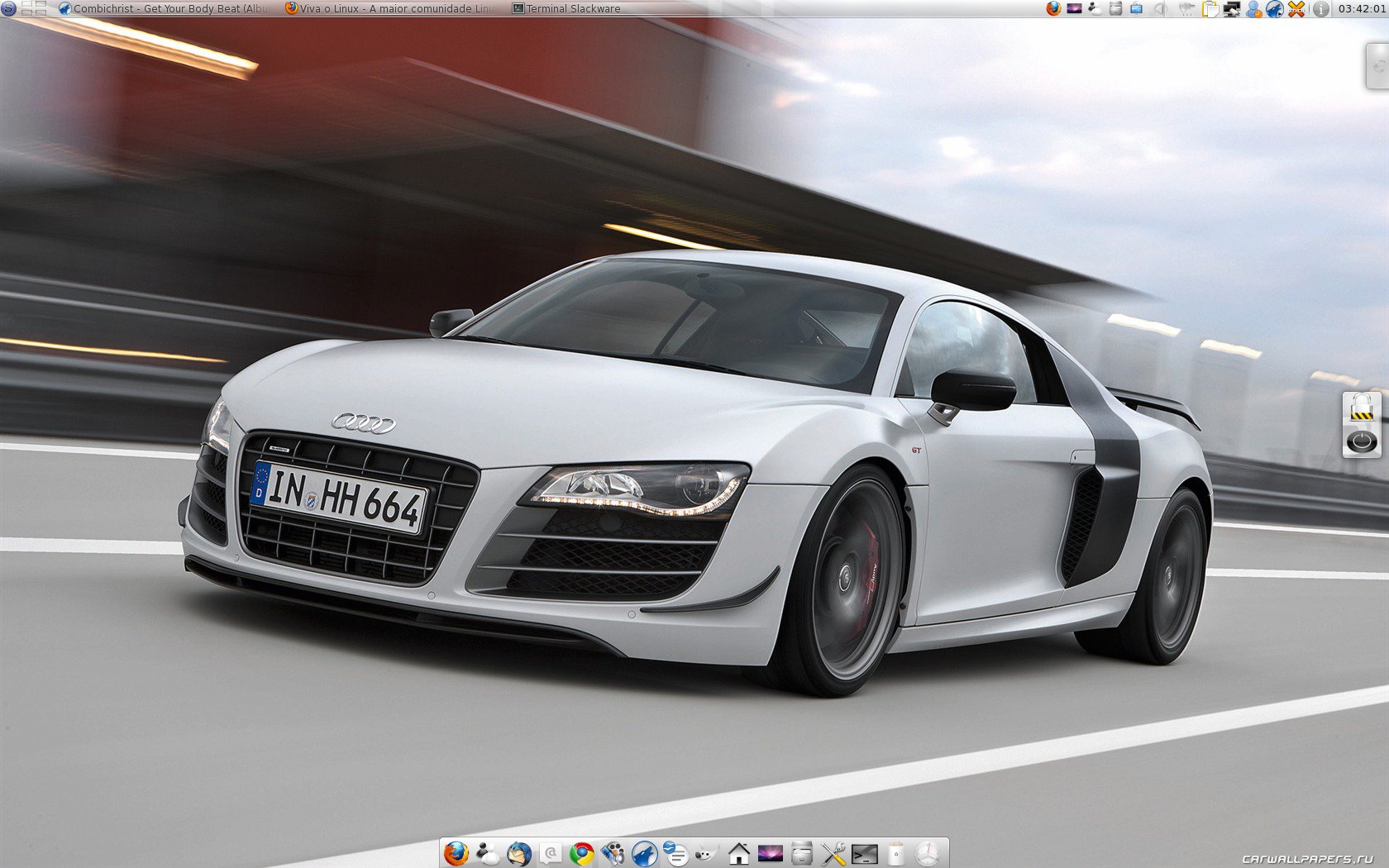
Task: Click the desktop lock screen button
Action: point(1362,408)
